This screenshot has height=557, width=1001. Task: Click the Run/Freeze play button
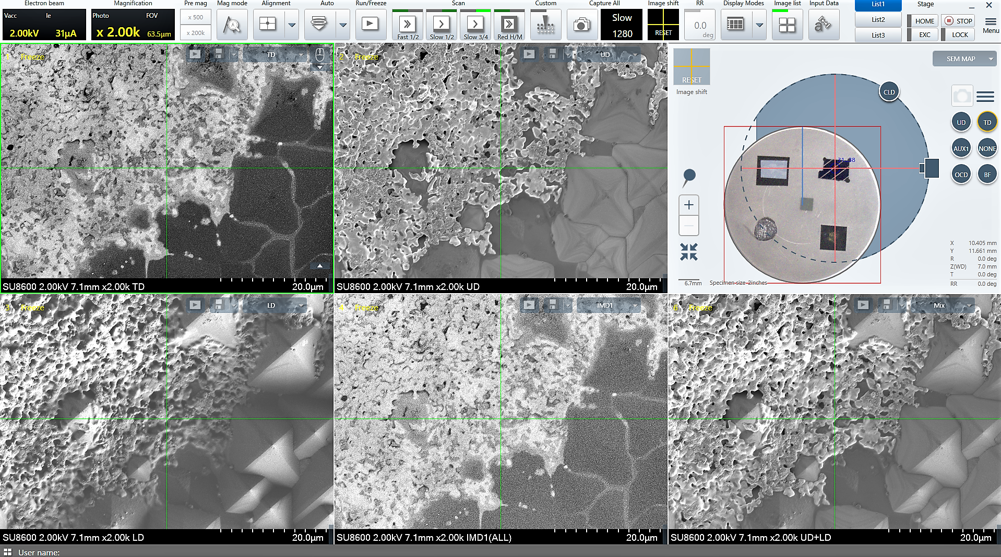tap(369, 24)
